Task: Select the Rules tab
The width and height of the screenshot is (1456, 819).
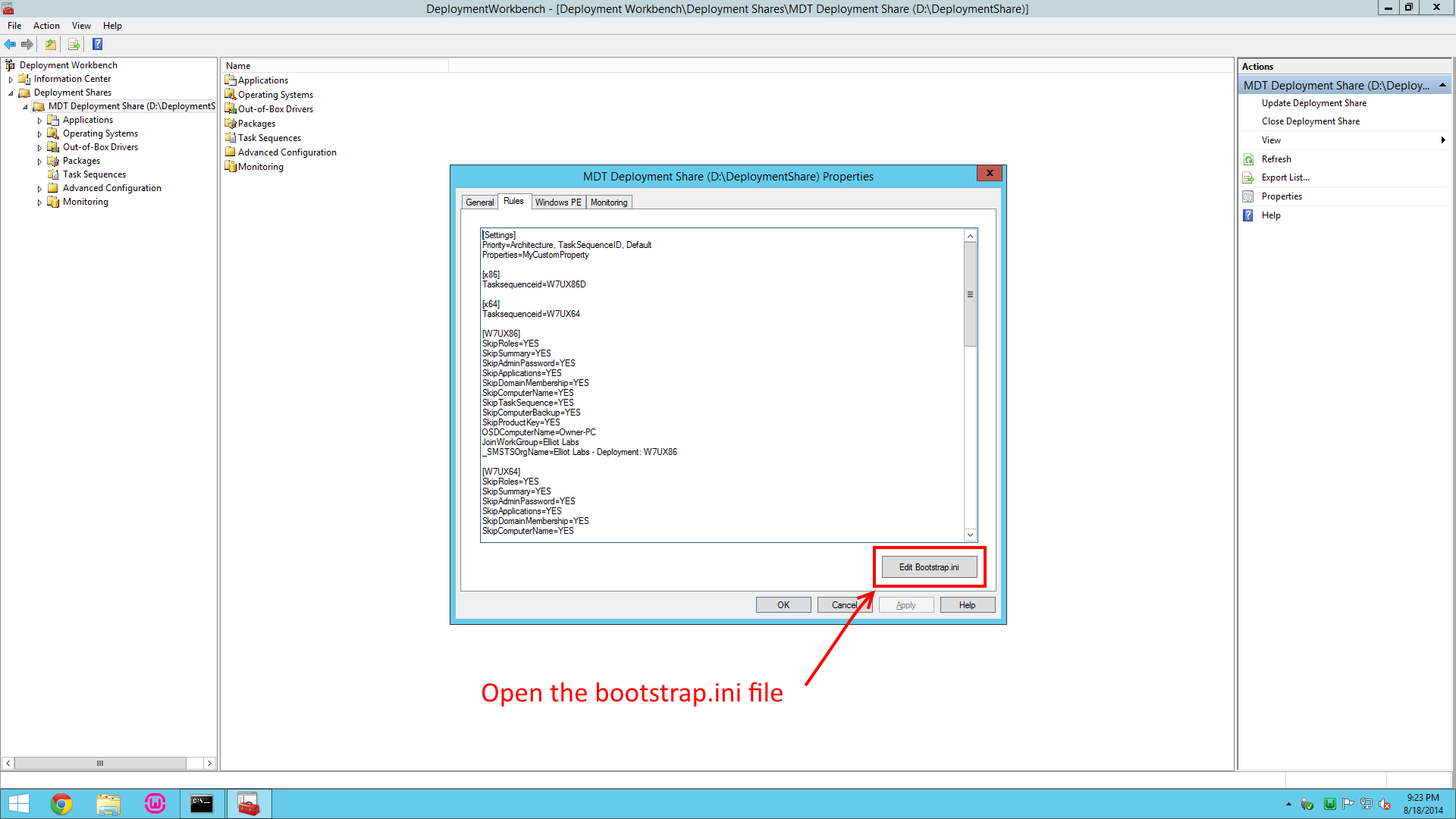Action: (x=513, y=201)
